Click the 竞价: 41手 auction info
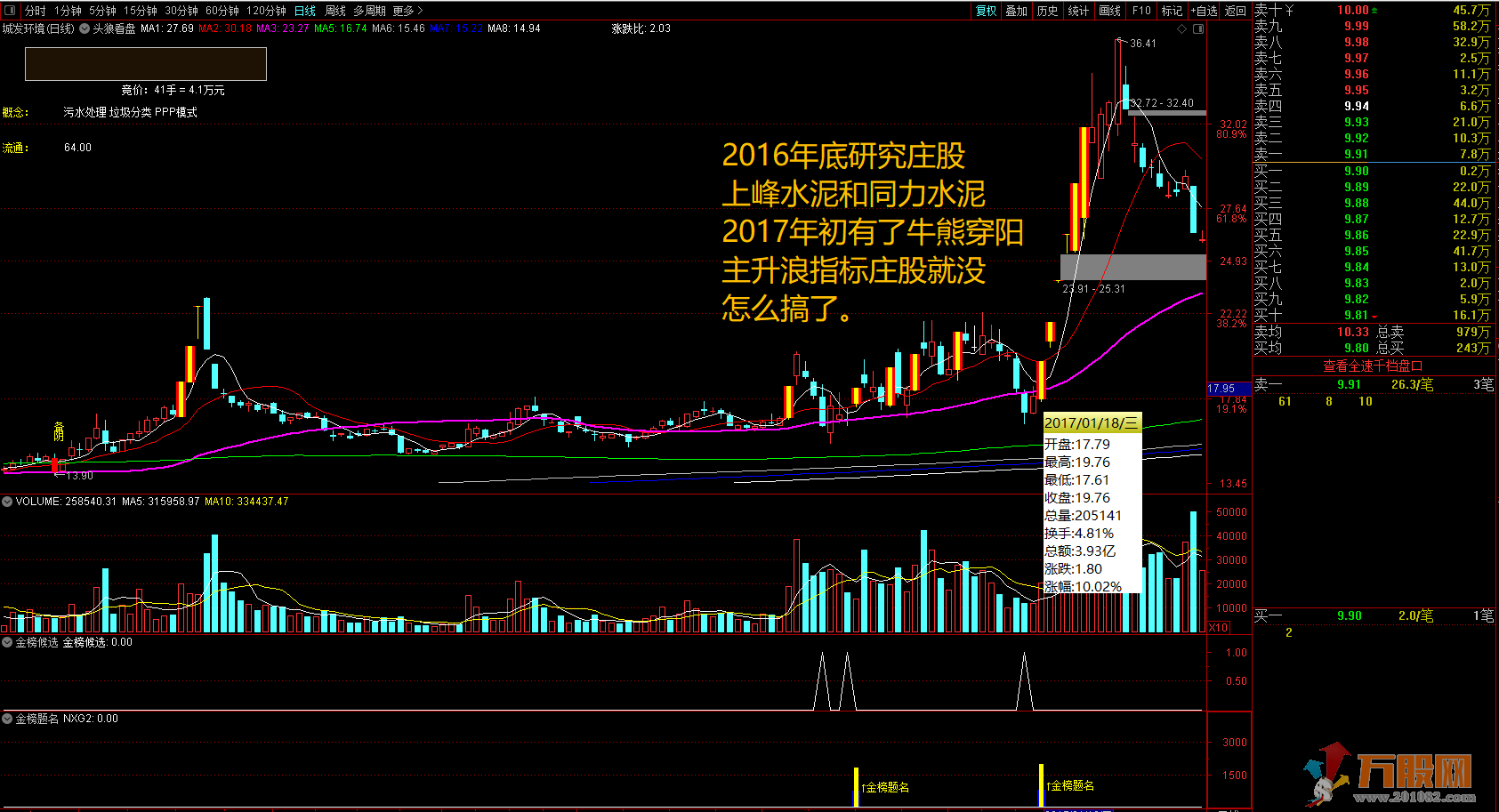This screenshot has width=1499, height=812. click(173, 90)
